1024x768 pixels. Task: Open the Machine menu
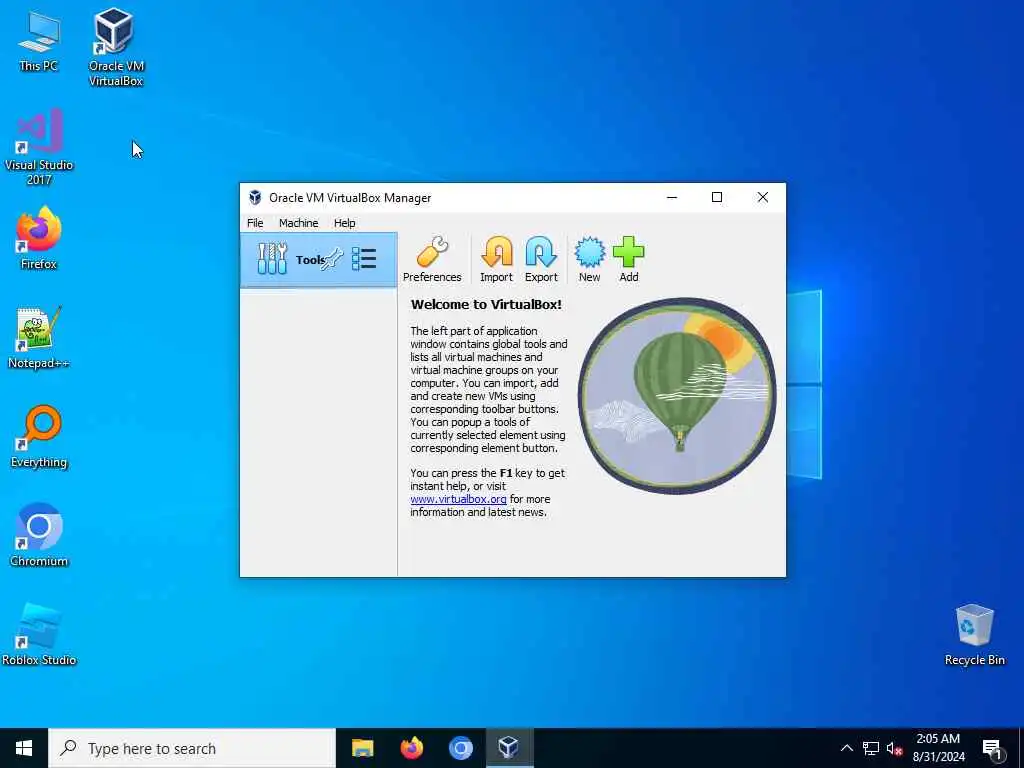click(298, 223)
